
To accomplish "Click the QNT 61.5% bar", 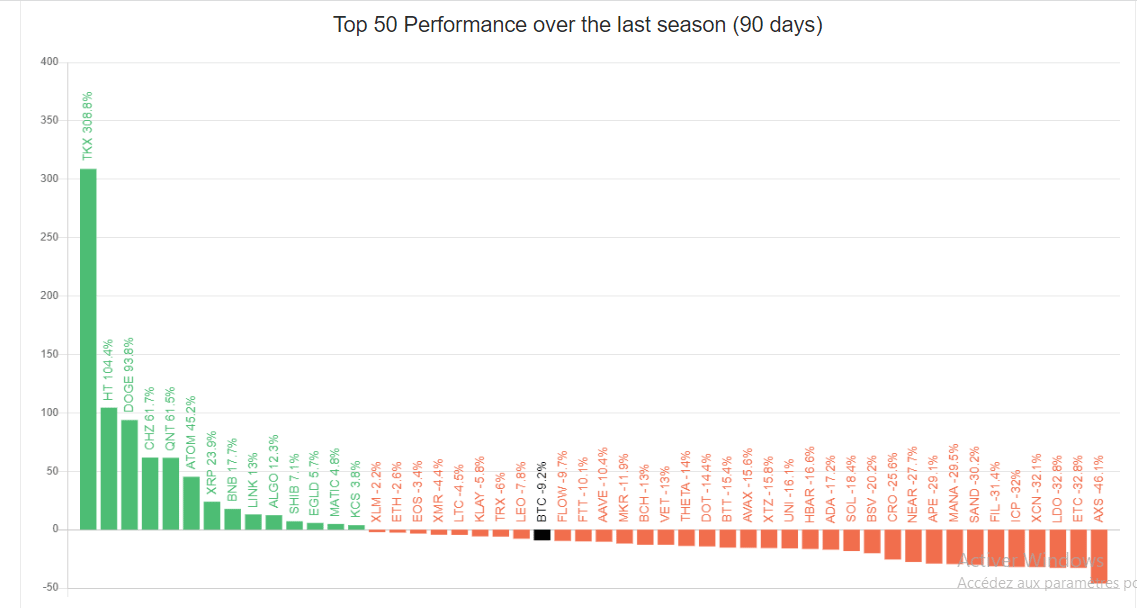I will point(170,493).
